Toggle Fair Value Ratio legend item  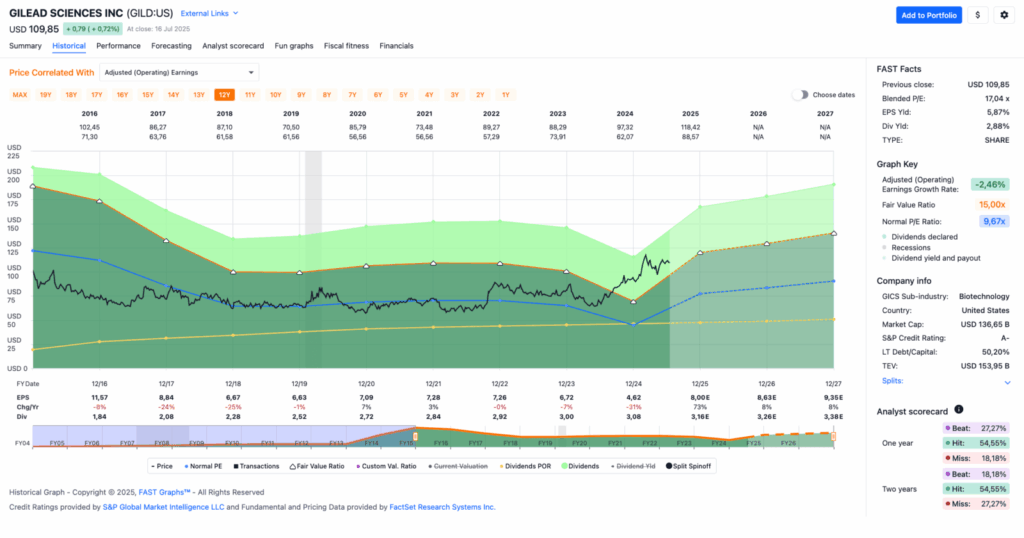(x=317, y=466)
